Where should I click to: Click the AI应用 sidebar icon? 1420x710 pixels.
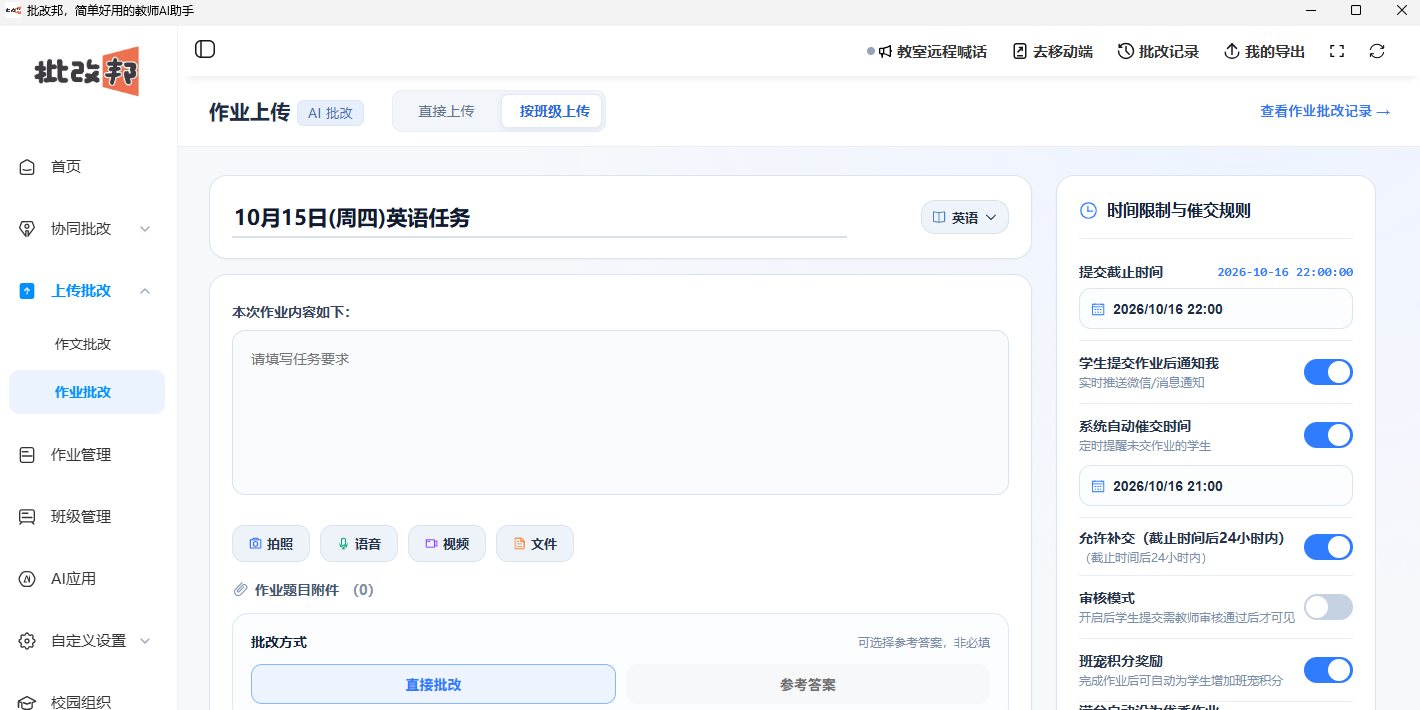pos(27,579)
